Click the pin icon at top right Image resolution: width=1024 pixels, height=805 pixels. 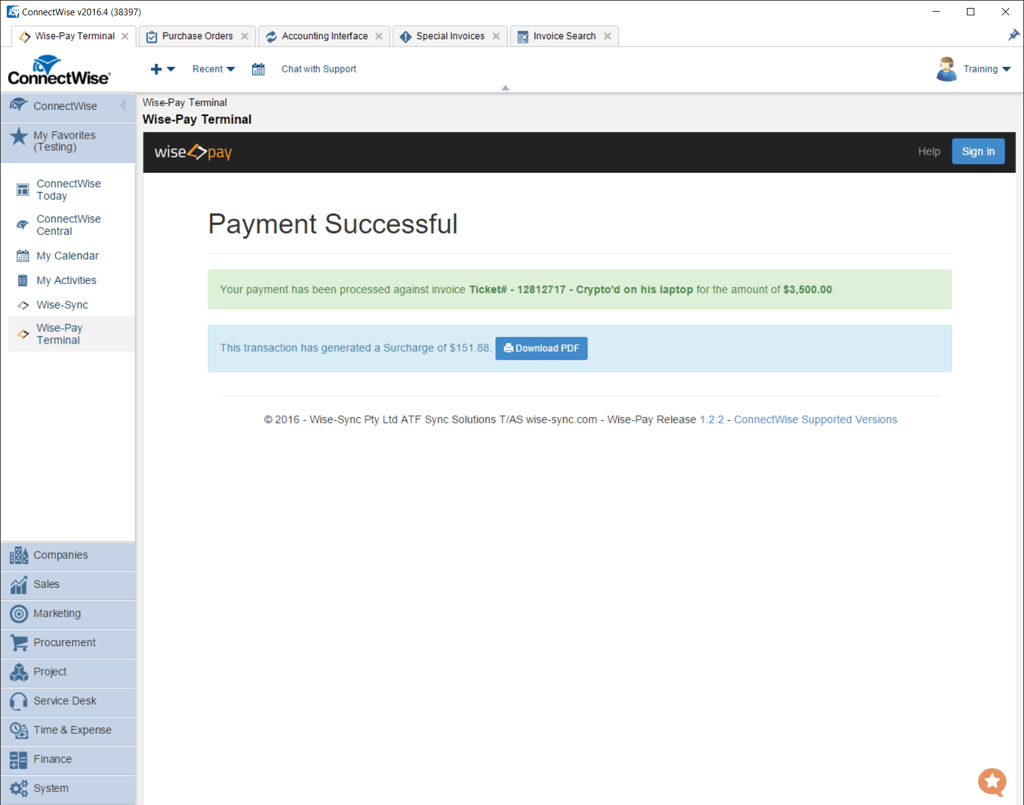tap(1013, 35)
